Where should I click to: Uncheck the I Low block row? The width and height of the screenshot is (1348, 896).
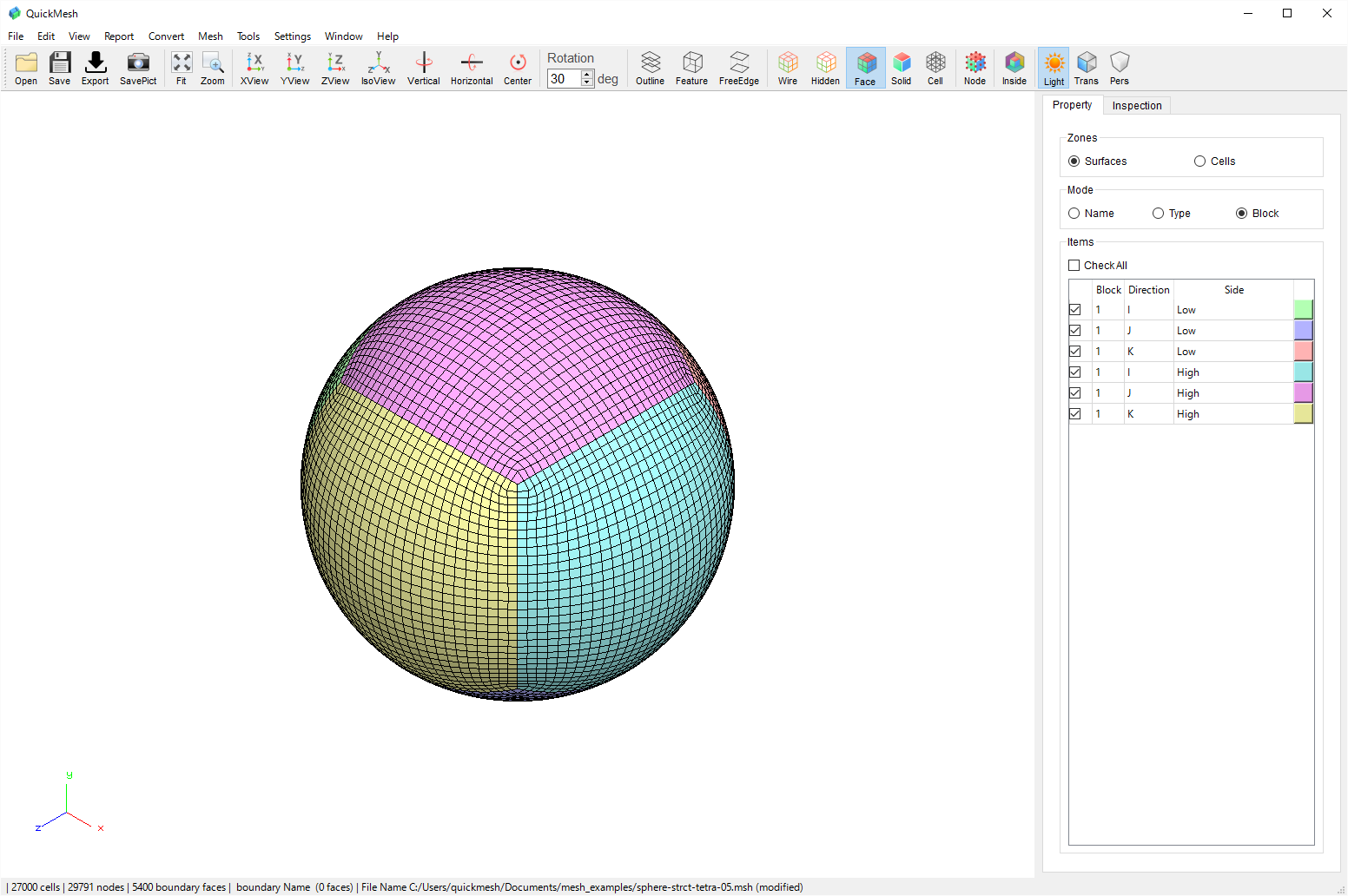(1075, 310)
